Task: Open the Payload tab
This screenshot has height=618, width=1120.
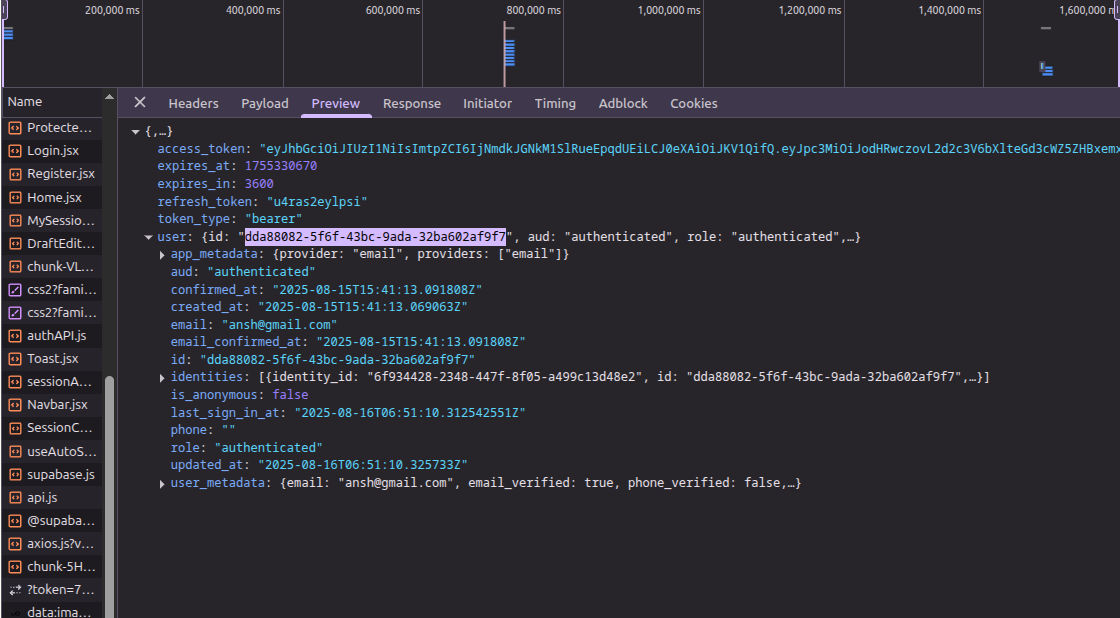Action: tap(265, 104)
